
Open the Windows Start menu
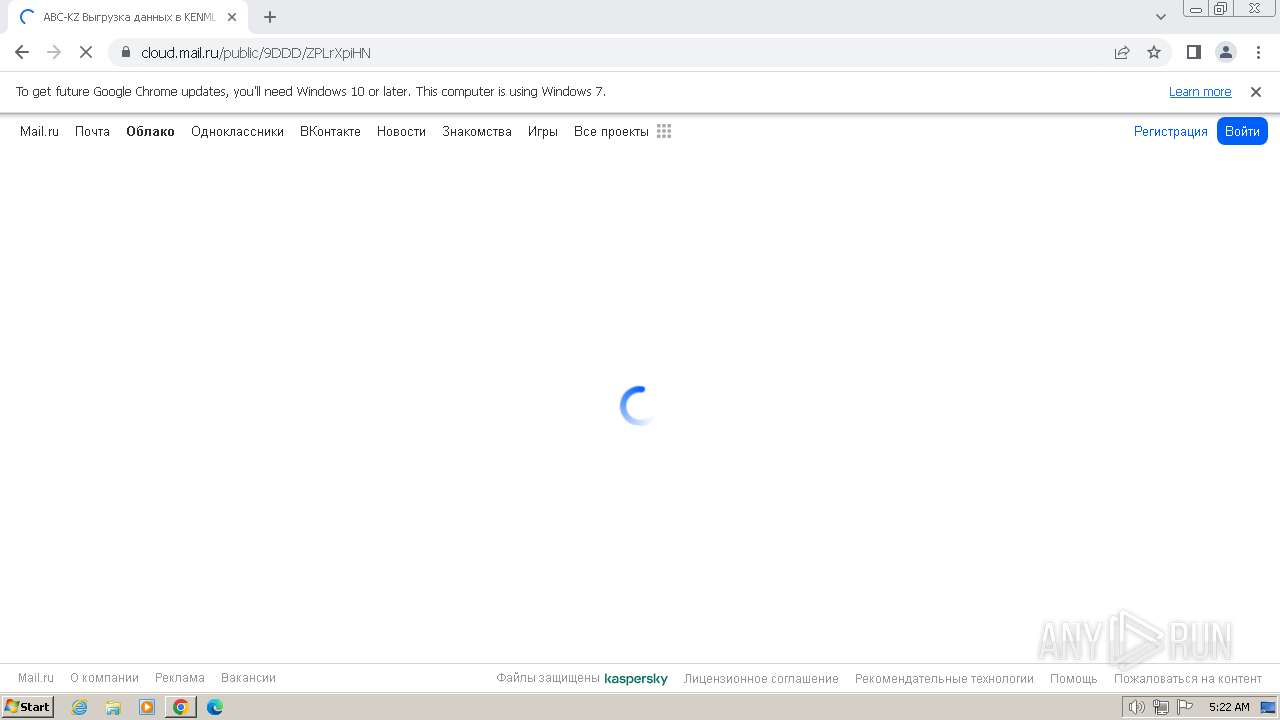[x=28, y=707]
